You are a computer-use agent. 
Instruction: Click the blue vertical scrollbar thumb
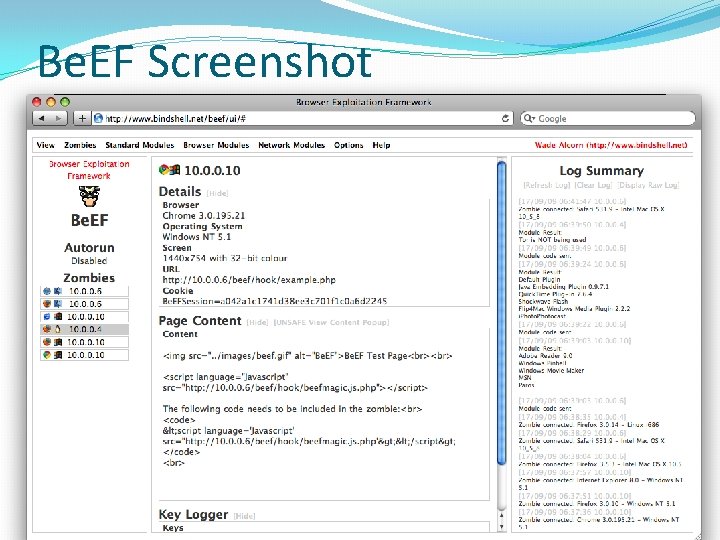click(x=502, y=313)
